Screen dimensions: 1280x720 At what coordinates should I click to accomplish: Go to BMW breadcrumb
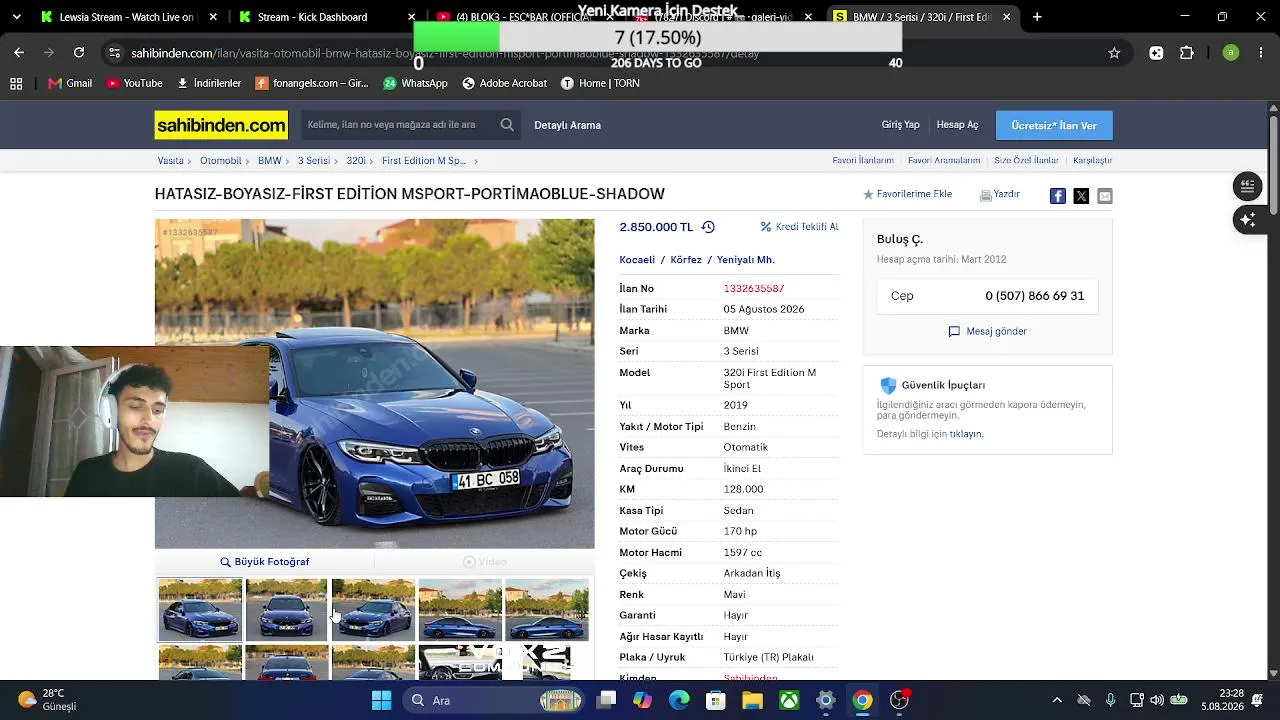tap(269, 160)
